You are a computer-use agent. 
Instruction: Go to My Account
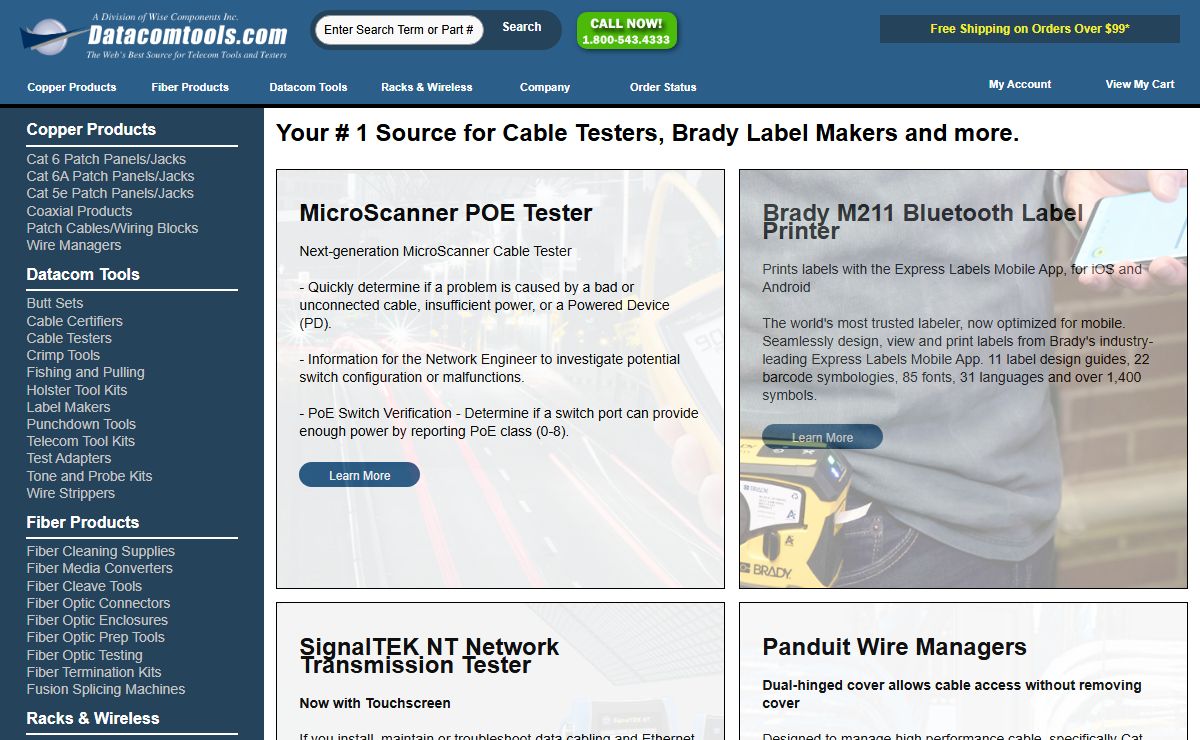tap(1020, 84)
